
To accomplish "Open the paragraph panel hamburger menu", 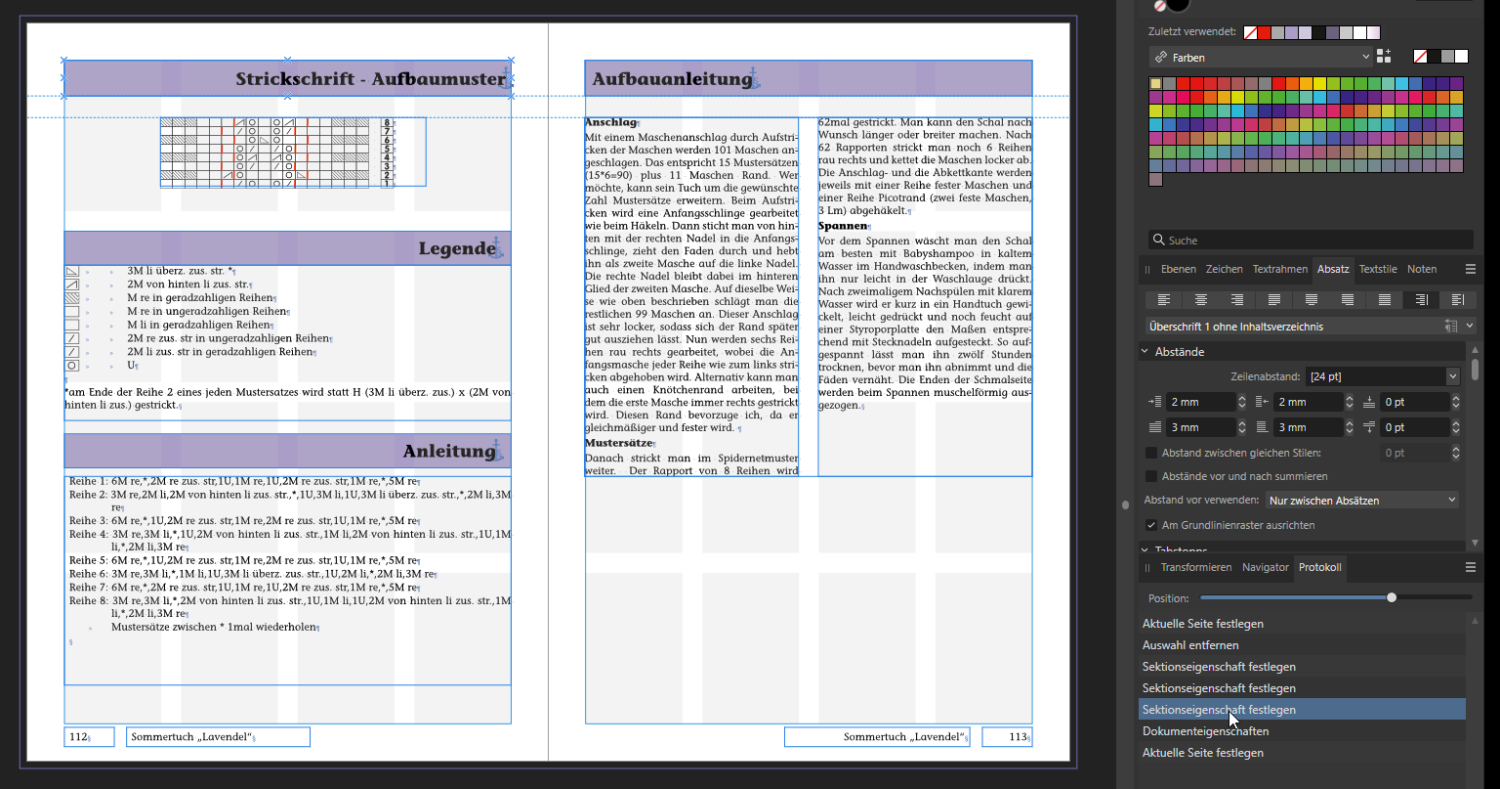I will click(x=1470, y=269).
